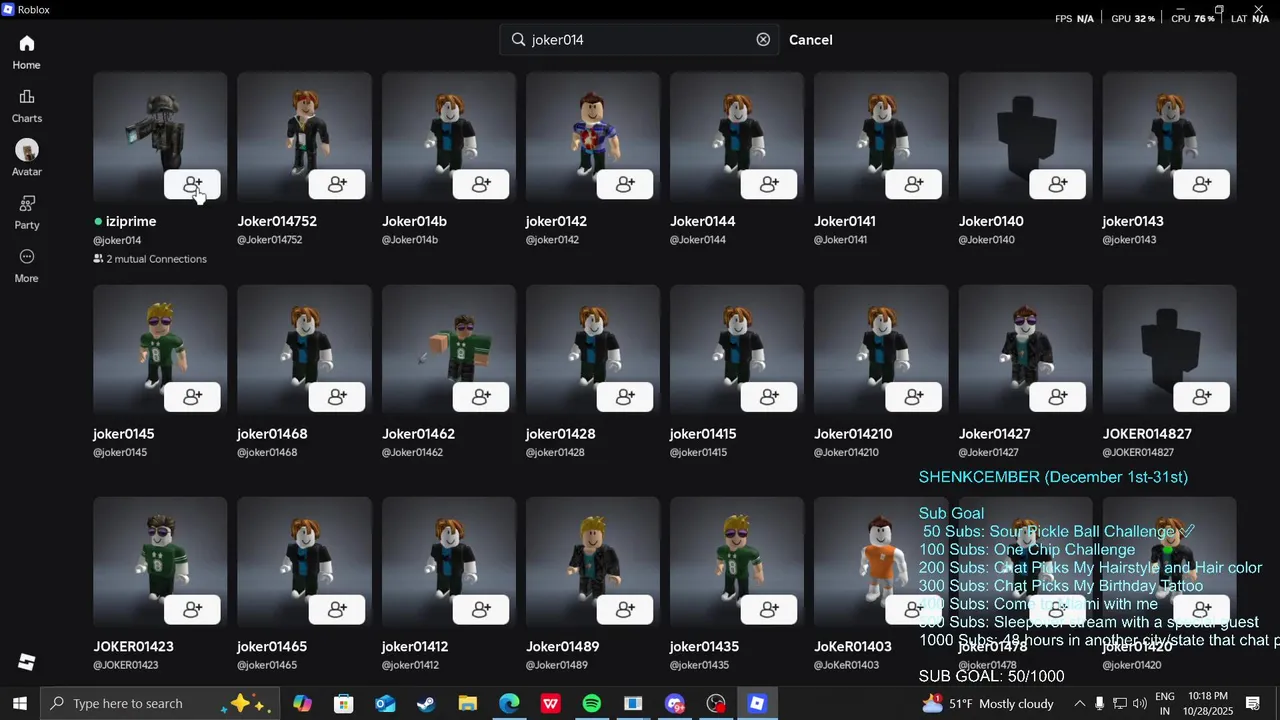Add JOKER014827 as a connection

click(x=1201, y=398)
